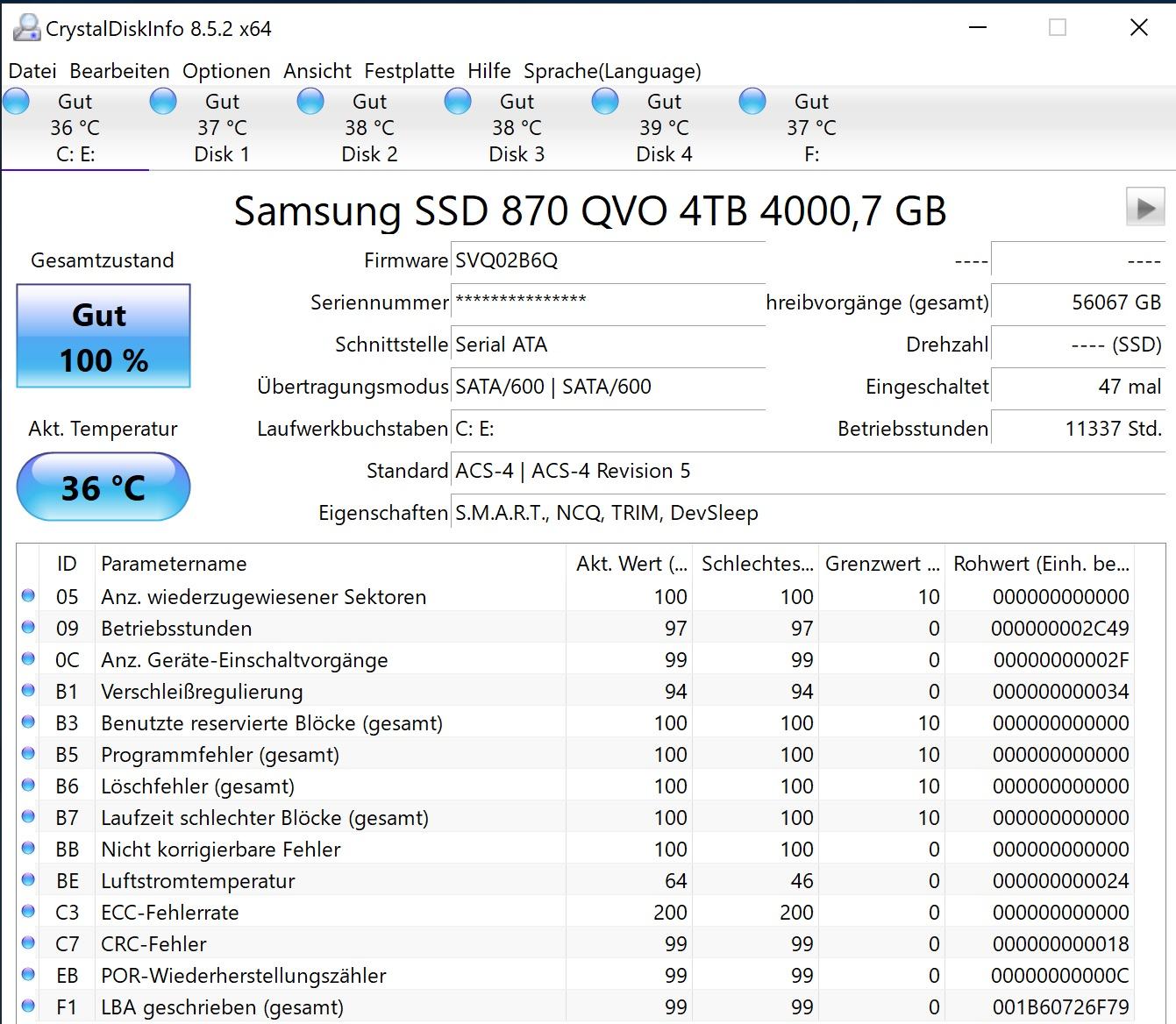Viewport: 1176px width, 1024px height.
Task: Click the CrystalDiskInfo app icon in title bar
Action: click(26, 28)
